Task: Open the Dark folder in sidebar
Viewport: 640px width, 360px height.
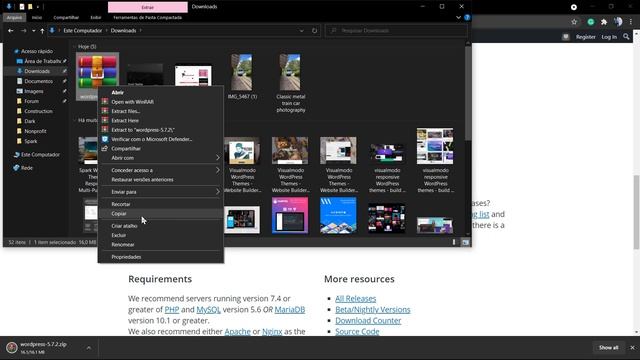Action: point(29,121)
